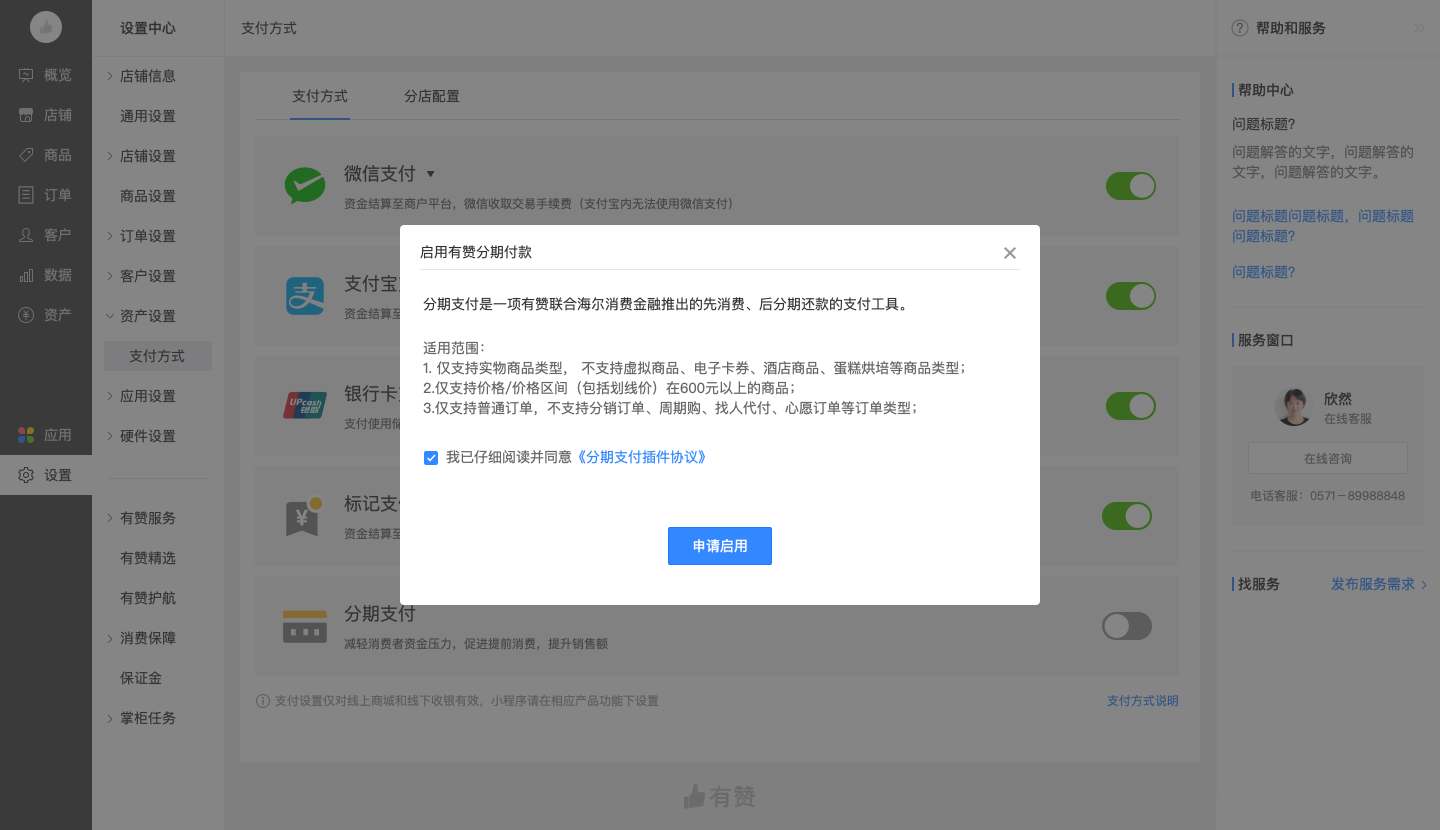Click the Alipay blue logo
Viewport: 1440px width, 830px height.
tap(305, 295)
